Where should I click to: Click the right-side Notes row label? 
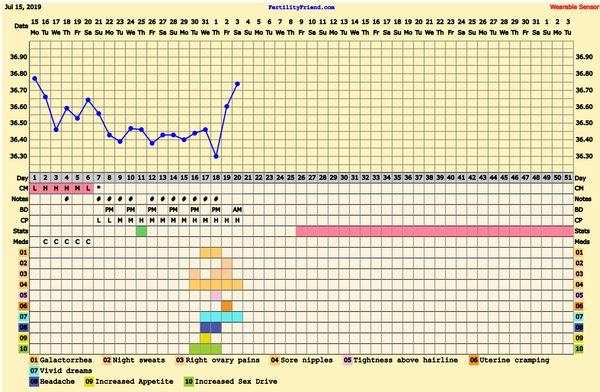[x=582, y=199]
